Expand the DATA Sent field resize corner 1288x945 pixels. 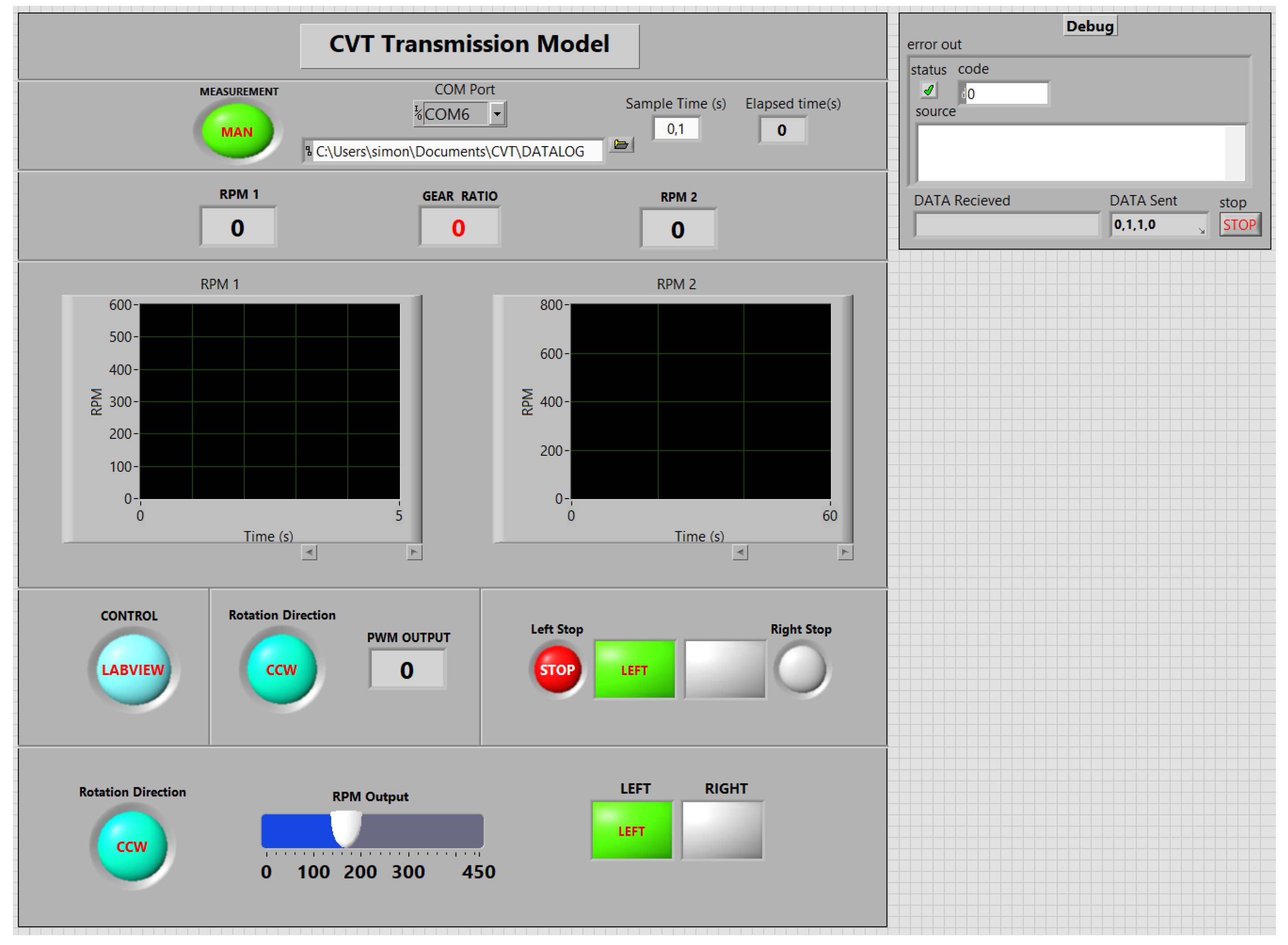[1201, 230]
